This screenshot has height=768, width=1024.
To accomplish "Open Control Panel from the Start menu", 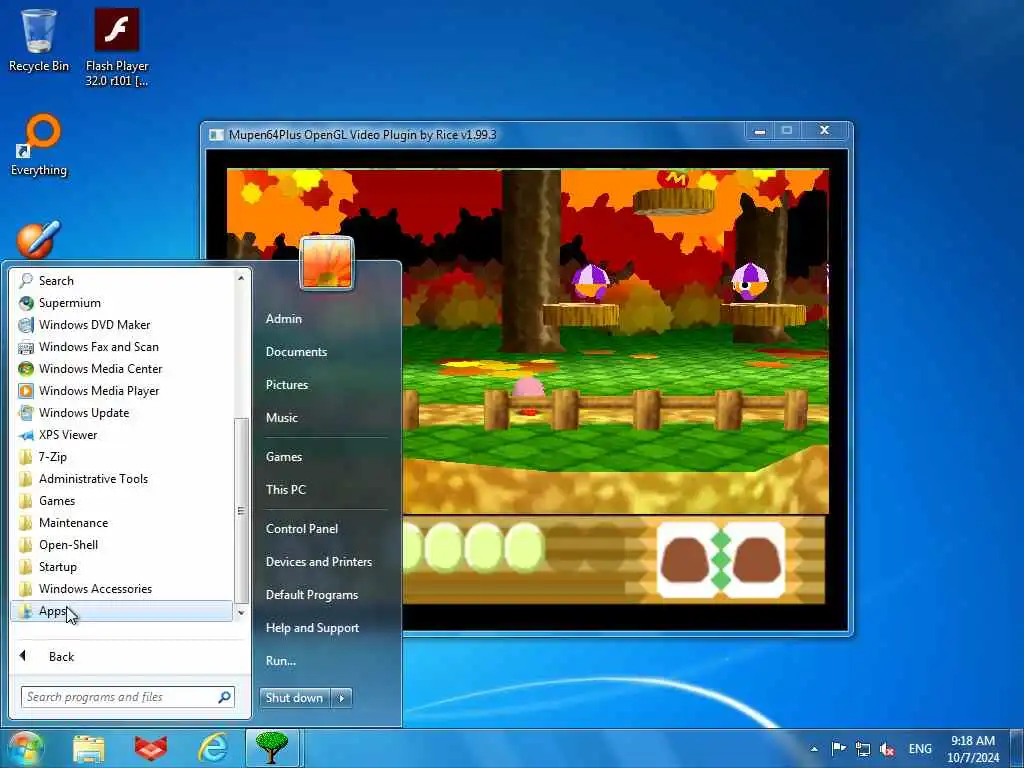I will (302, 529).
